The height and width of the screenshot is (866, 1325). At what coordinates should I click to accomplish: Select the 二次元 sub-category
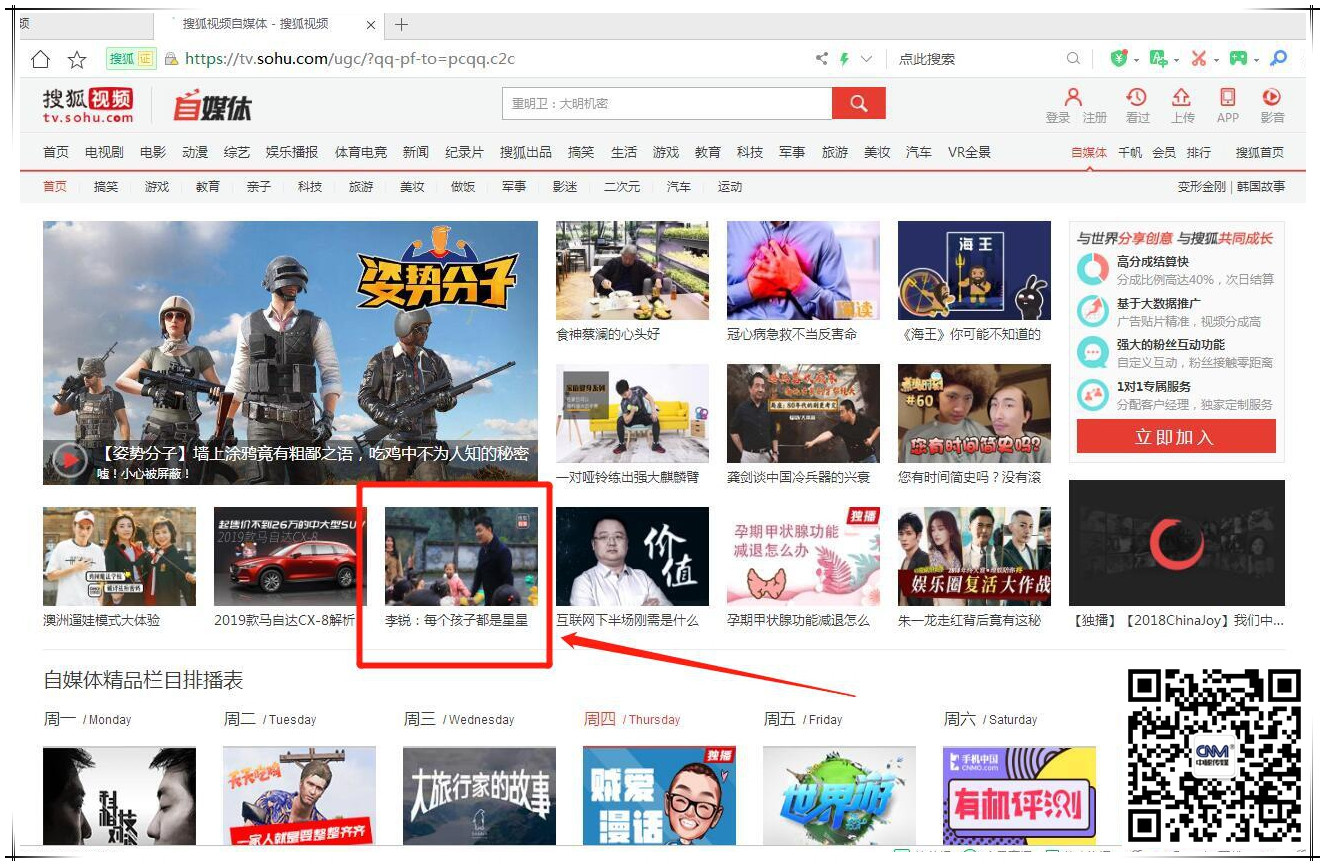point(622,187)
